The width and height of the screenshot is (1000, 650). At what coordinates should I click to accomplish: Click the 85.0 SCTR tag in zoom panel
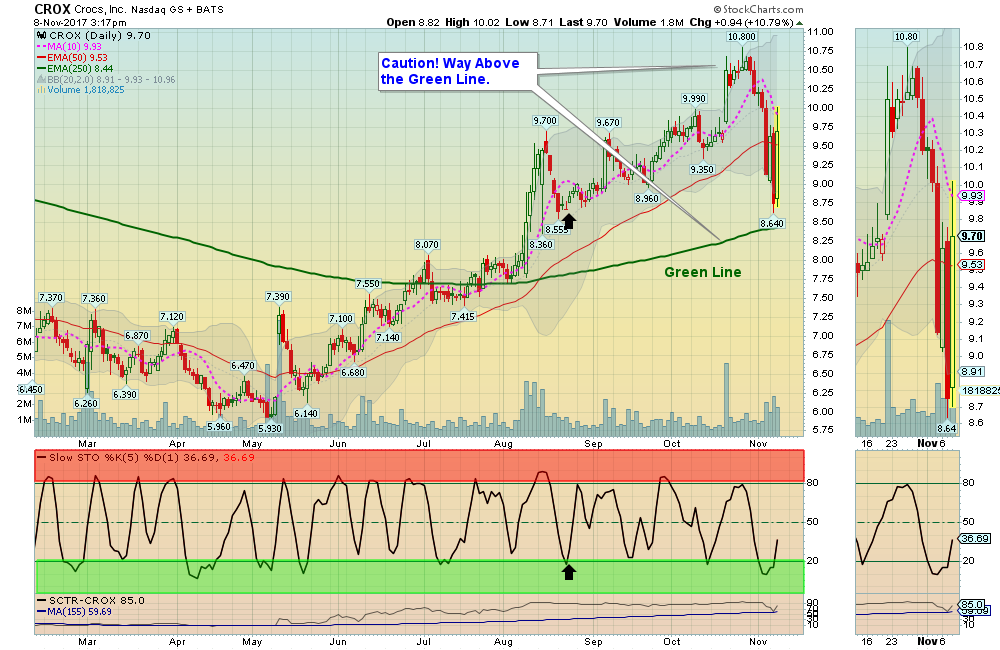coord(972,604)
